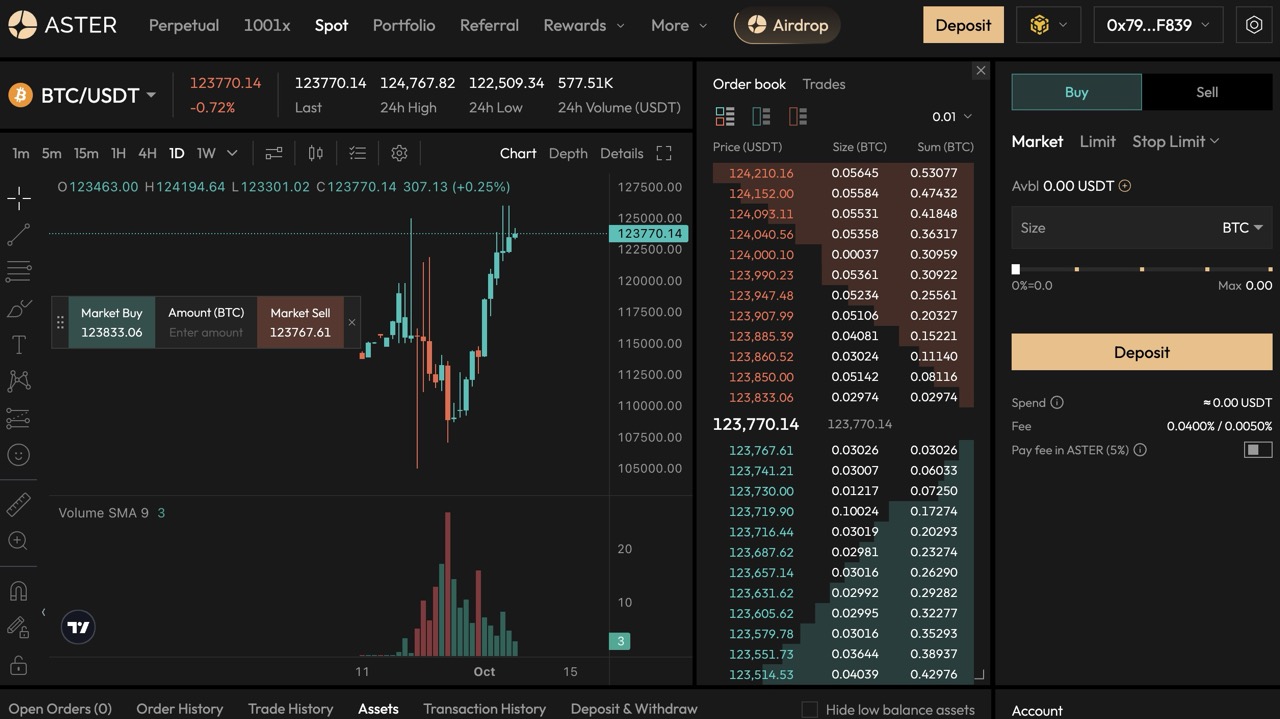Screen dimensions: 1280x719
Task: Open the indicators icon in chart toolbar
Action: pos(273,153)
